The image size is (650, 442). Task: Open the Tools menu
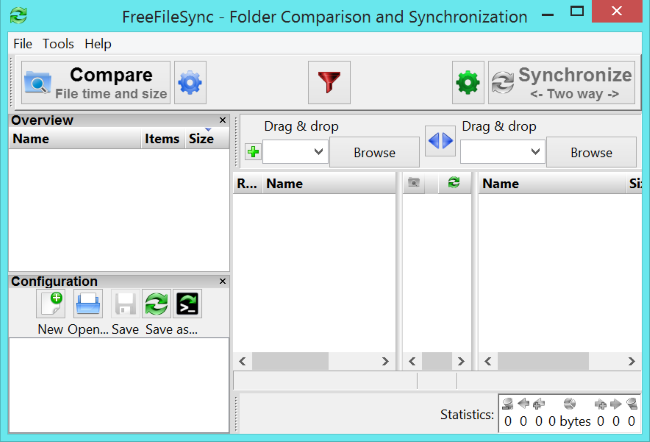(x=58, y=44)
